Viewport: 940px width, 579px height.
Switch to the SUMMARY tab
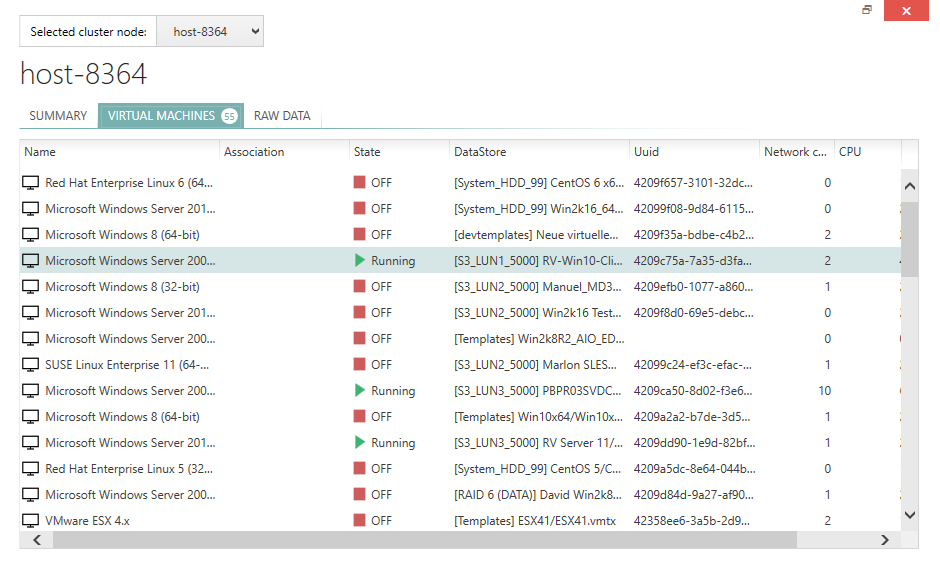pyautogui.click(x=57, y=115)
